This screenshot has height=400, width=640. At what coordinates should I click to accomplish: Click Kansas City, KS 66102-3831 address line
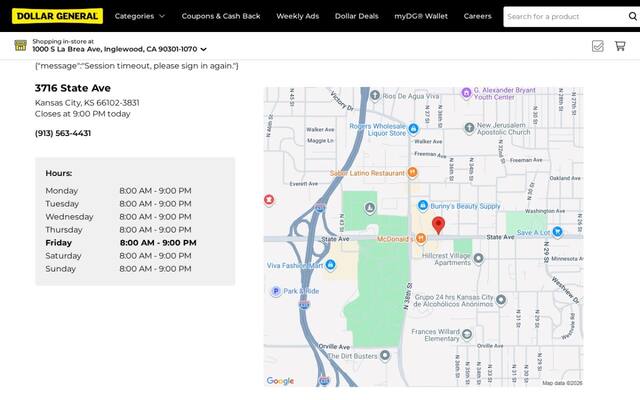coord(87,103)
